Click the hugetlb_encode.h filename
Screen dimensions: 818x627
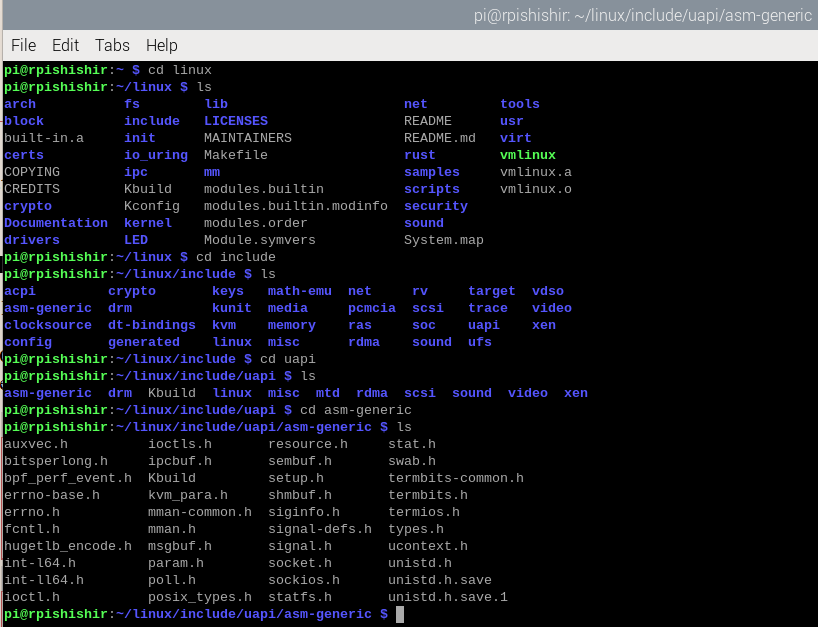pyautogui.click(x=68, y=546)
